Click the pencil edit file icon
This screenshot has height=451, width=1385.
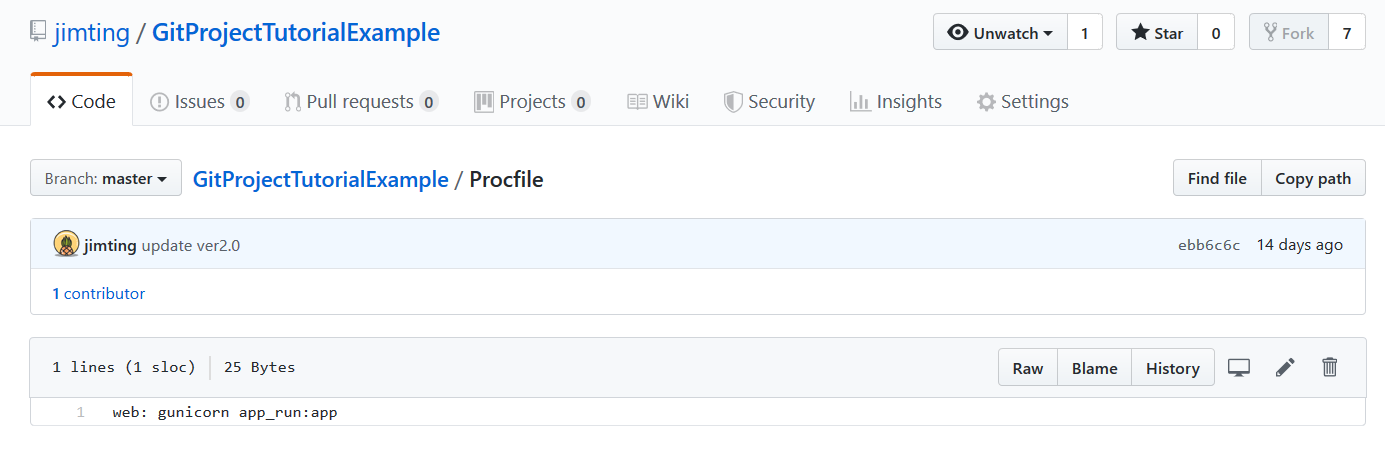tap(1285, 368)
